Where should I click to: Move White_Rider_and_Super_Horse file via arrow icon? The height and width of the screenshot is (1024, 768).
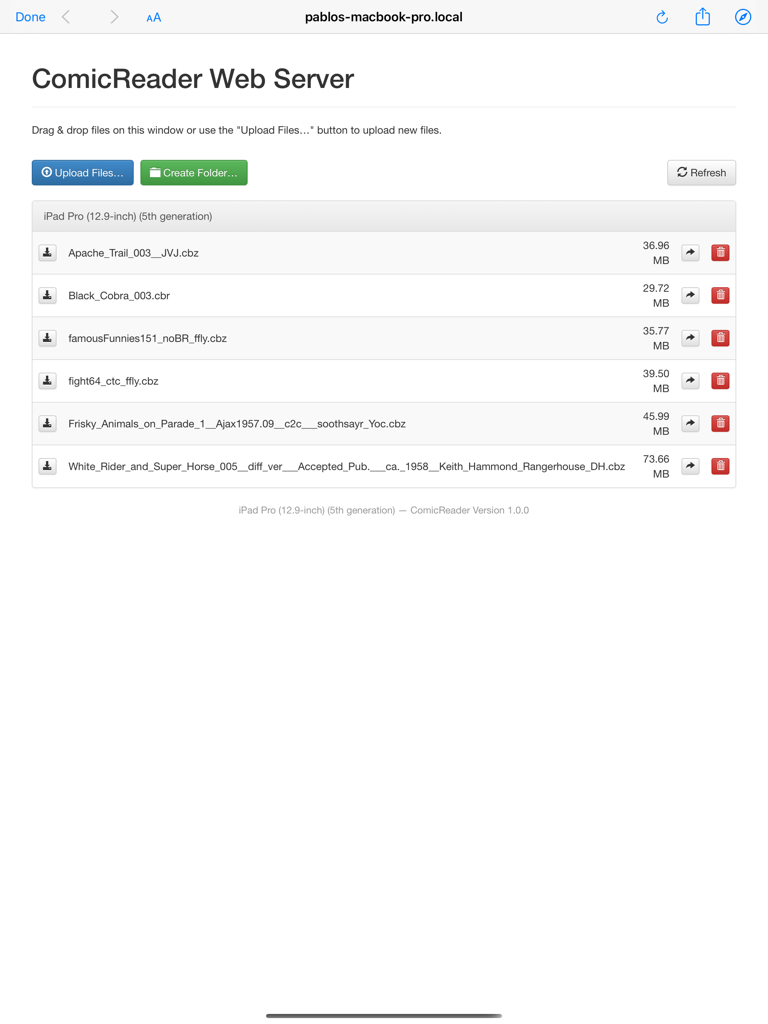point(690,466)
